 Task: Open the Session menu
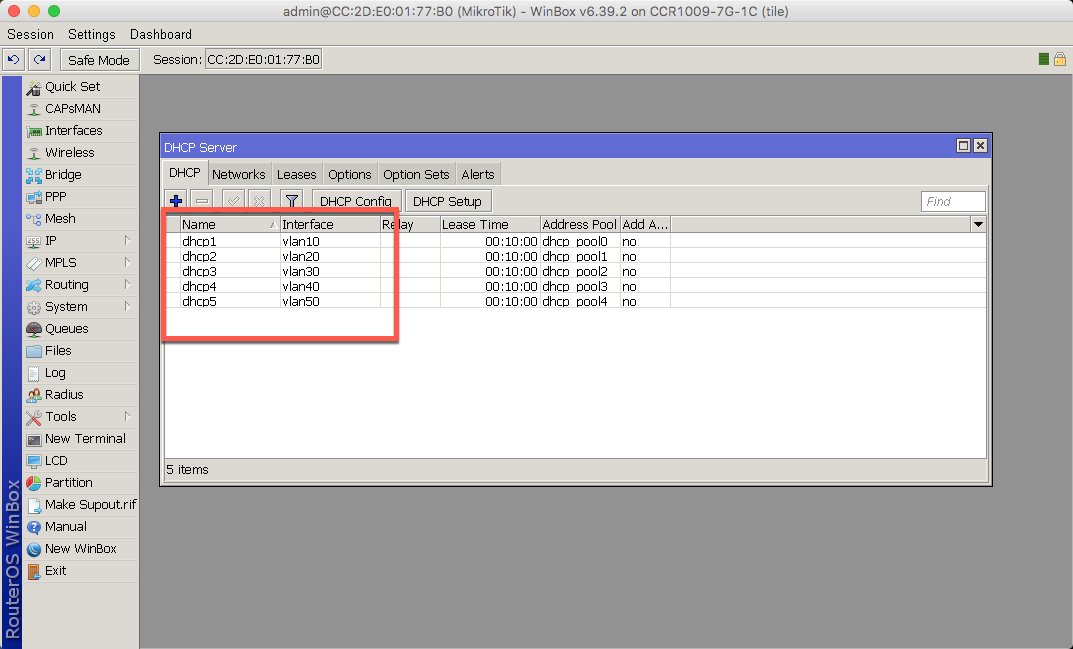click(30, 34)
